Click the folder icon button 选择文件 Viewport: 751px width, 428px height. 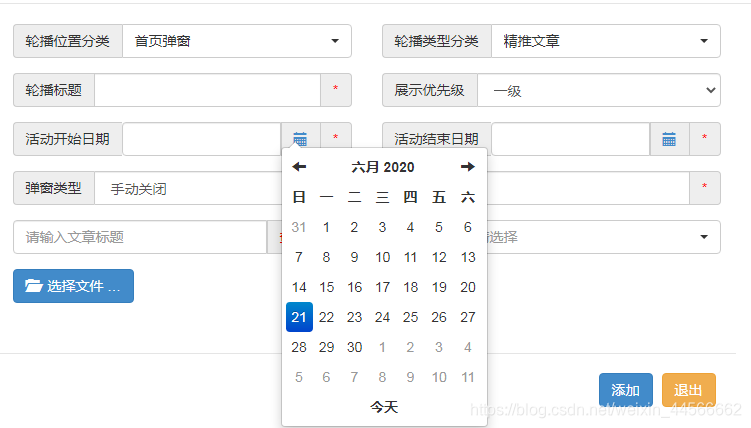click(x=73, y=286)
